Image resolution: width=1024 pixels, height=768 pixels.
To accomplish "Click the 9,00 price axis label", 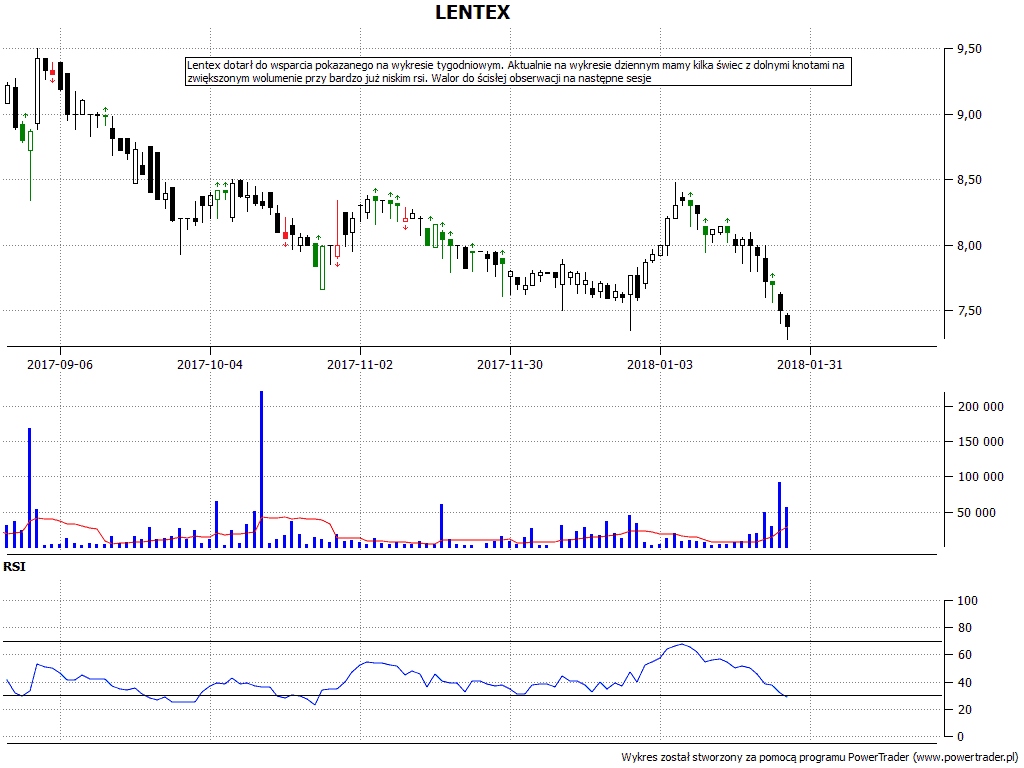I will click(x=969, y=114).
